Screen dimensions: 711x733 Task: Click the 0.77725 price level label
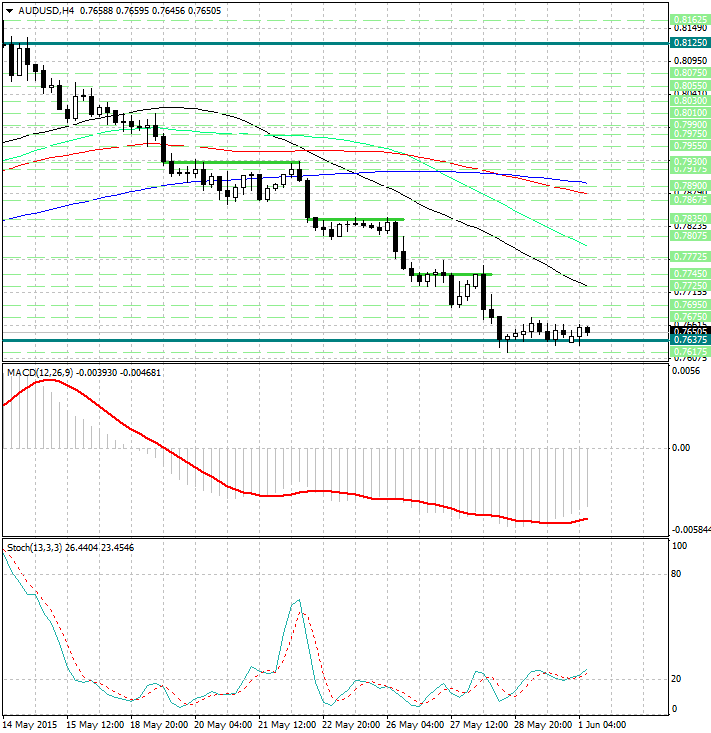[690, 257]
